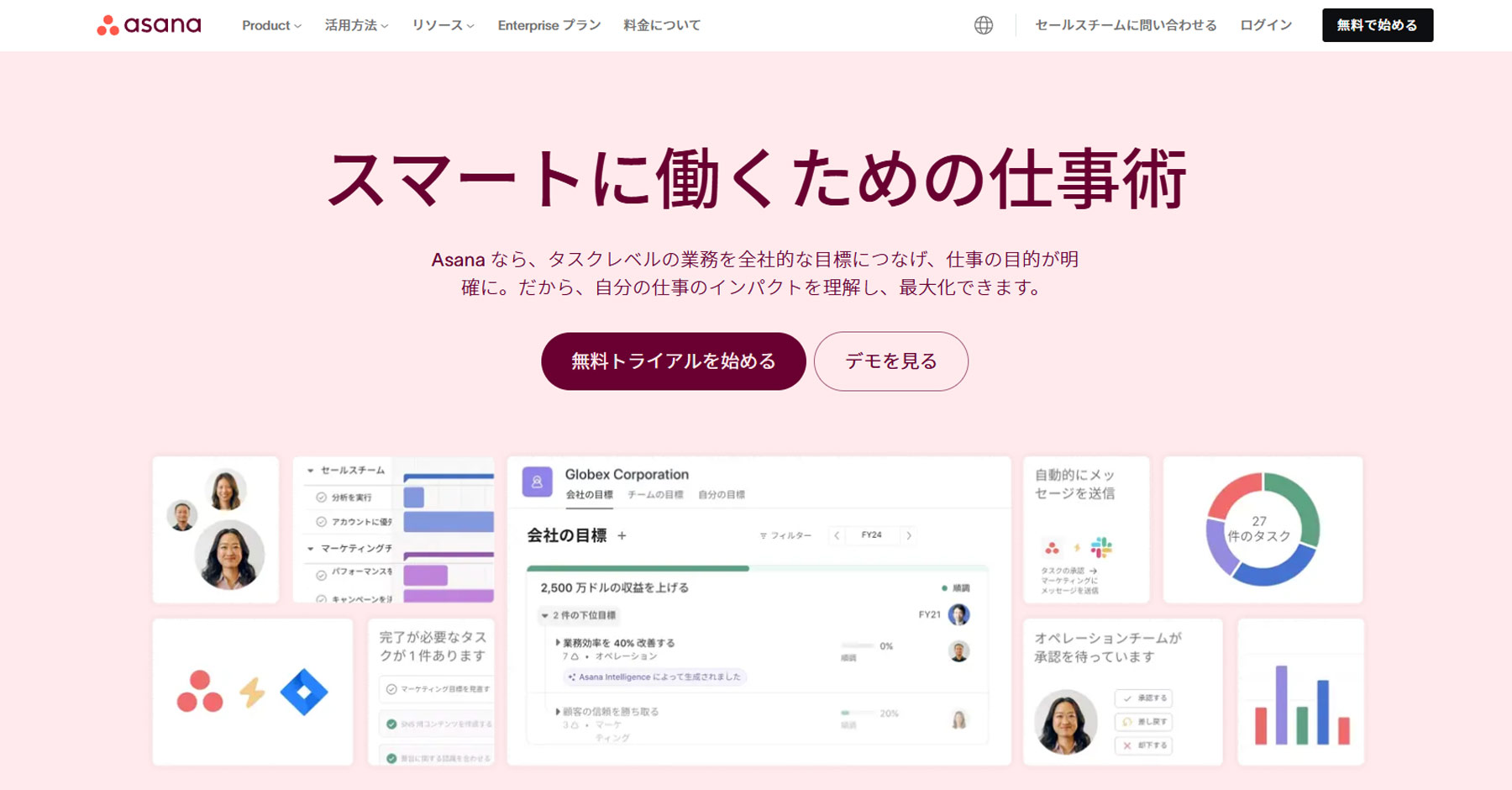Click the 20% progress bar
The width and height of the screenshot is (1512, 790).
pos(858,713)
